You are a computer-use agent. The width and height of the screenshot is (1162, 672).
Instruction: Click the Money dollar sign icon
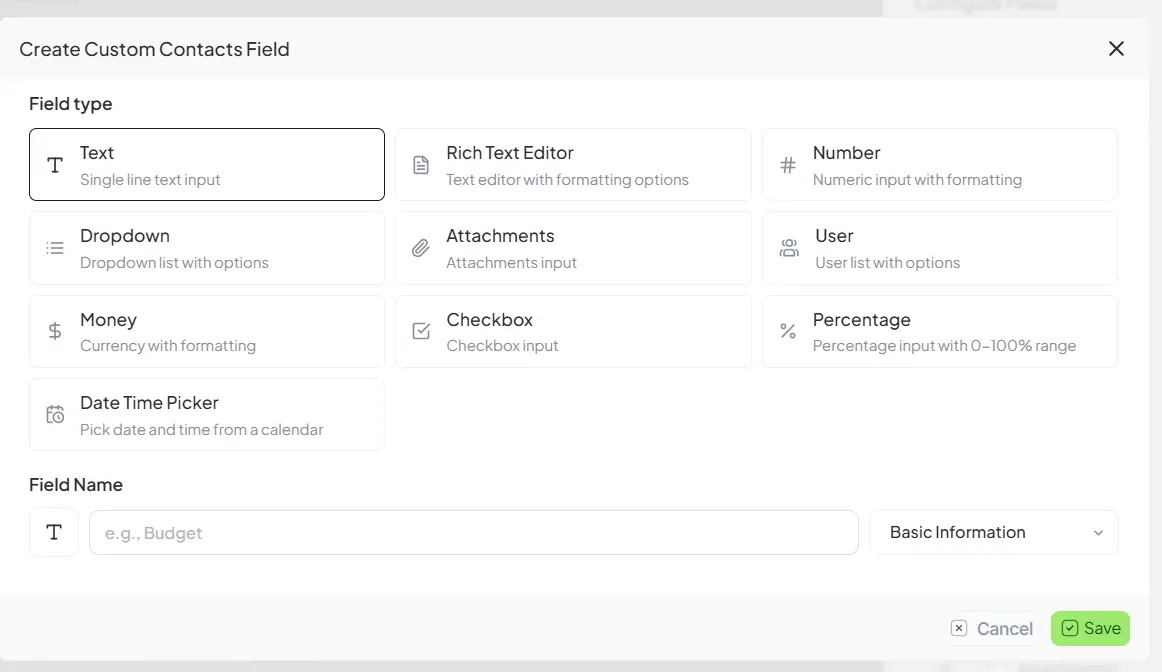[54, 331]
